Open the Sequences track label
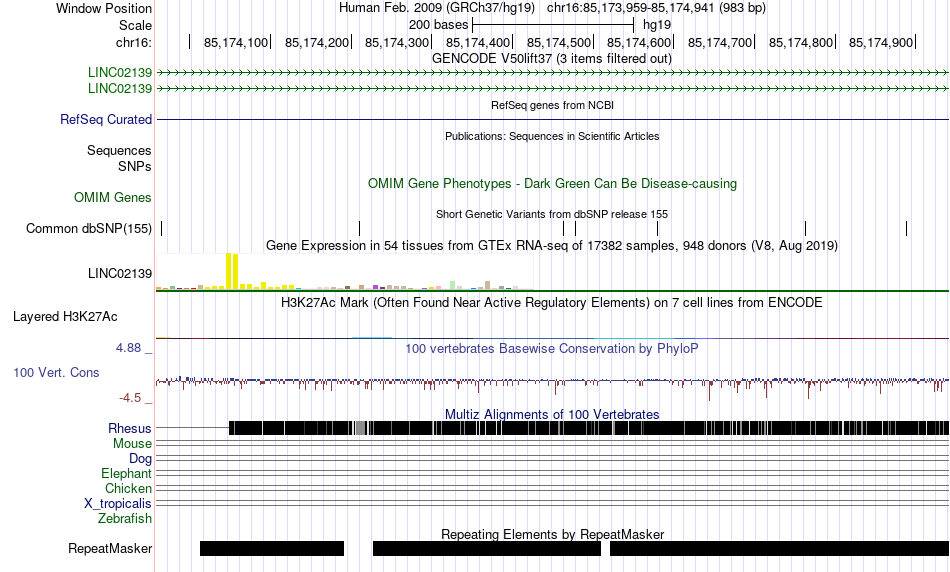The width and height of the screenshot is (950, 572). [119, 150]
